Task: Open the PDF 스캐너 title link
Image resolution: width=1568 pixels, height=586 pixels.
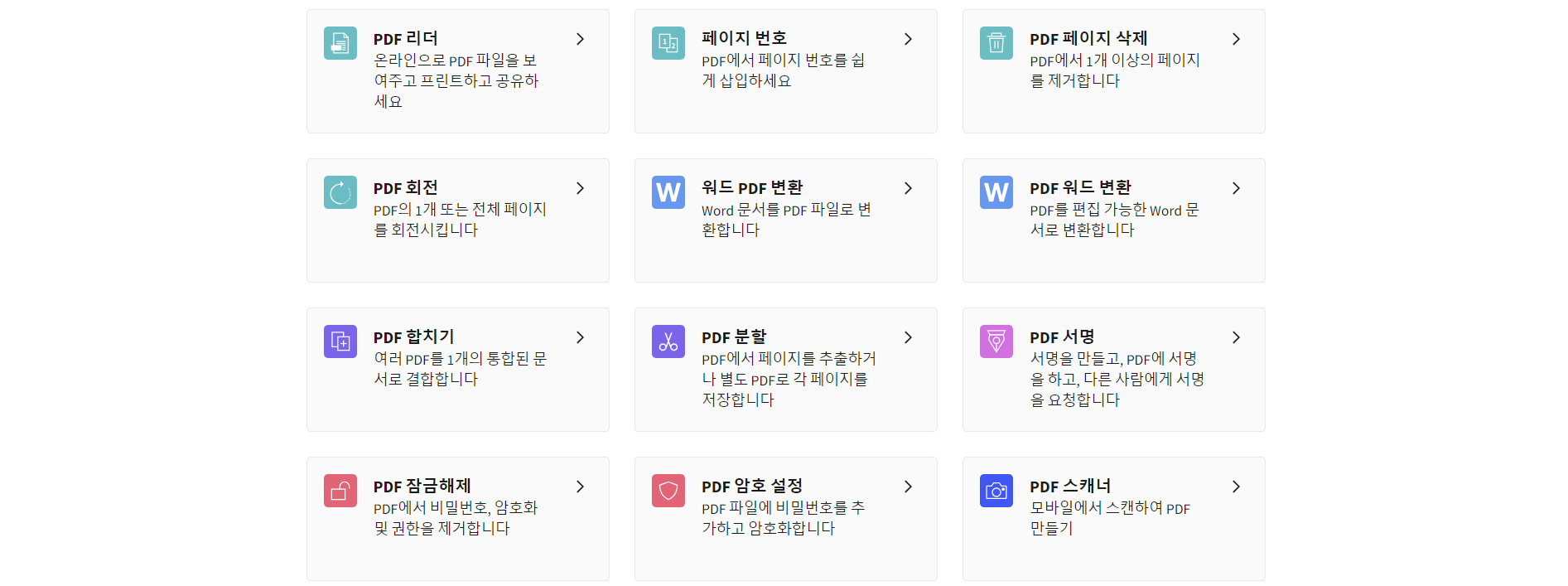Action: click(x=1070, y=486)
